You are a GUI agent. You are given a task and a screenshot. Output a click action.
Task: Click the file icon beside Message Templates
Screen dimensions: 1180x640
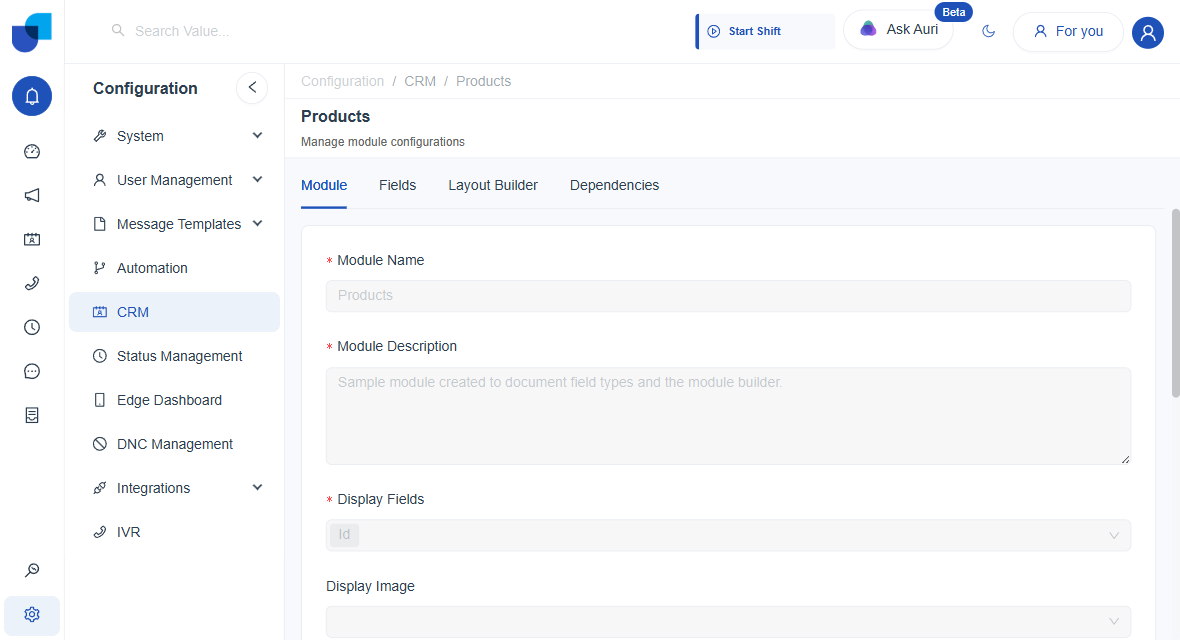click(99, 224)
